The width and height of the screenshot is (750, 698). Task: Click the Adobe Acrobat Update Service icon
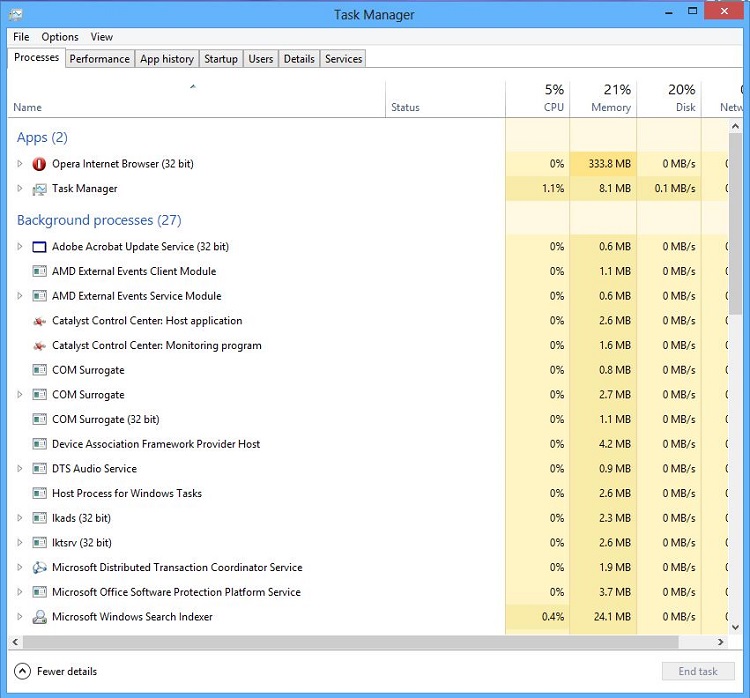(39, 247)
